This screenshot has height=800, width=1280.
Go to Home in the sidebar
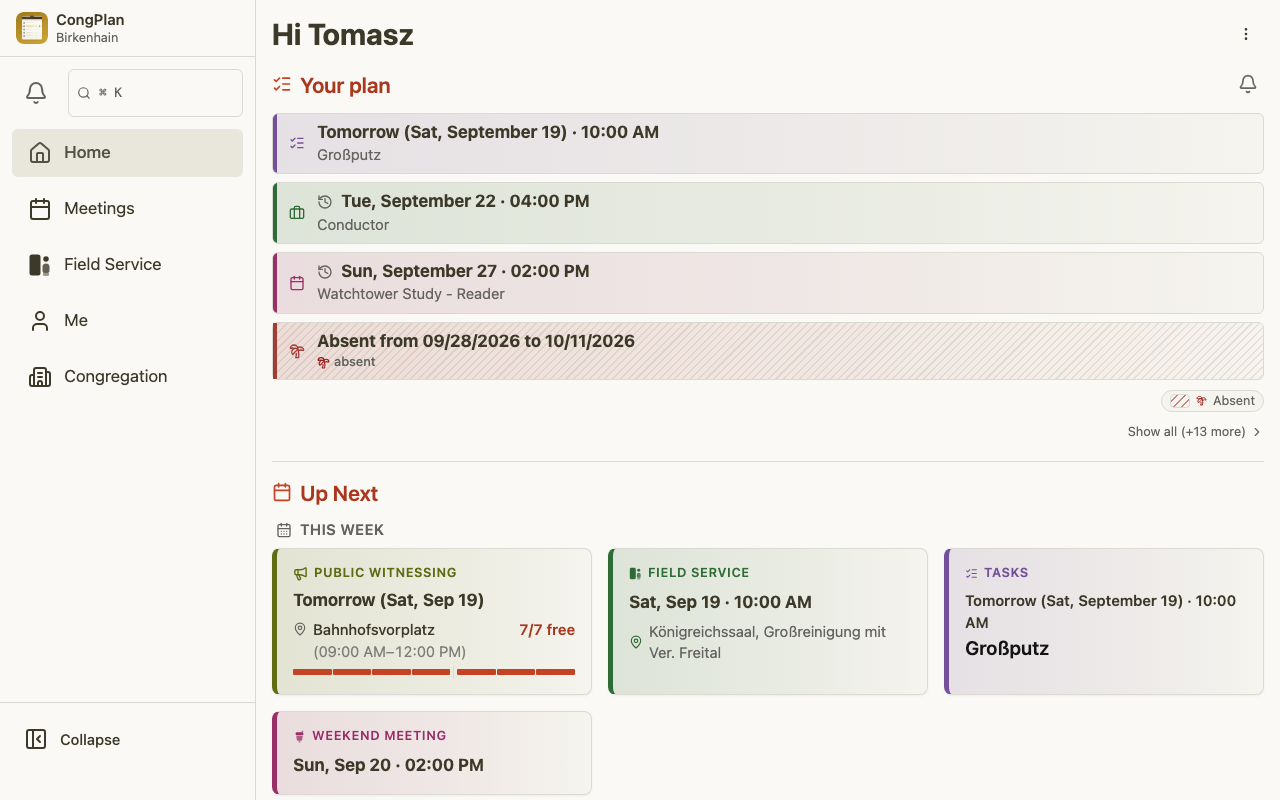[x=127, y=153]
